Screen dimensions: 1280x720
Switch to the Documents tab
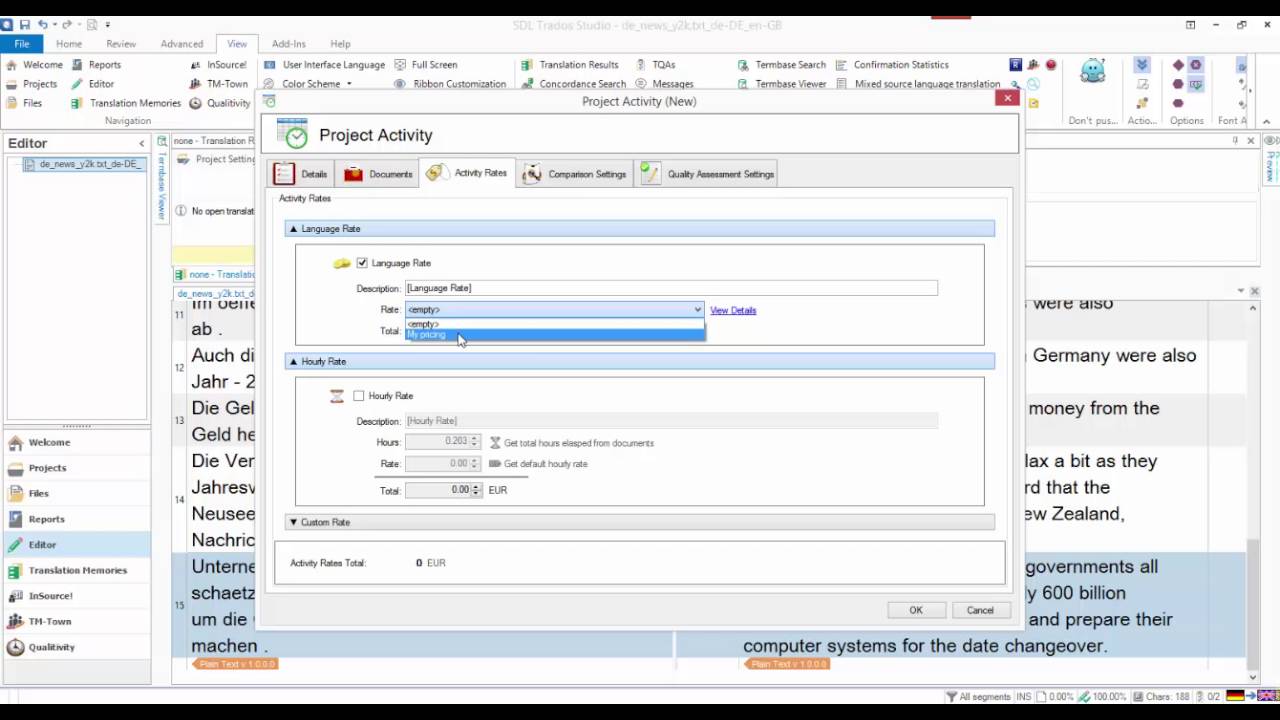(378, 174)
